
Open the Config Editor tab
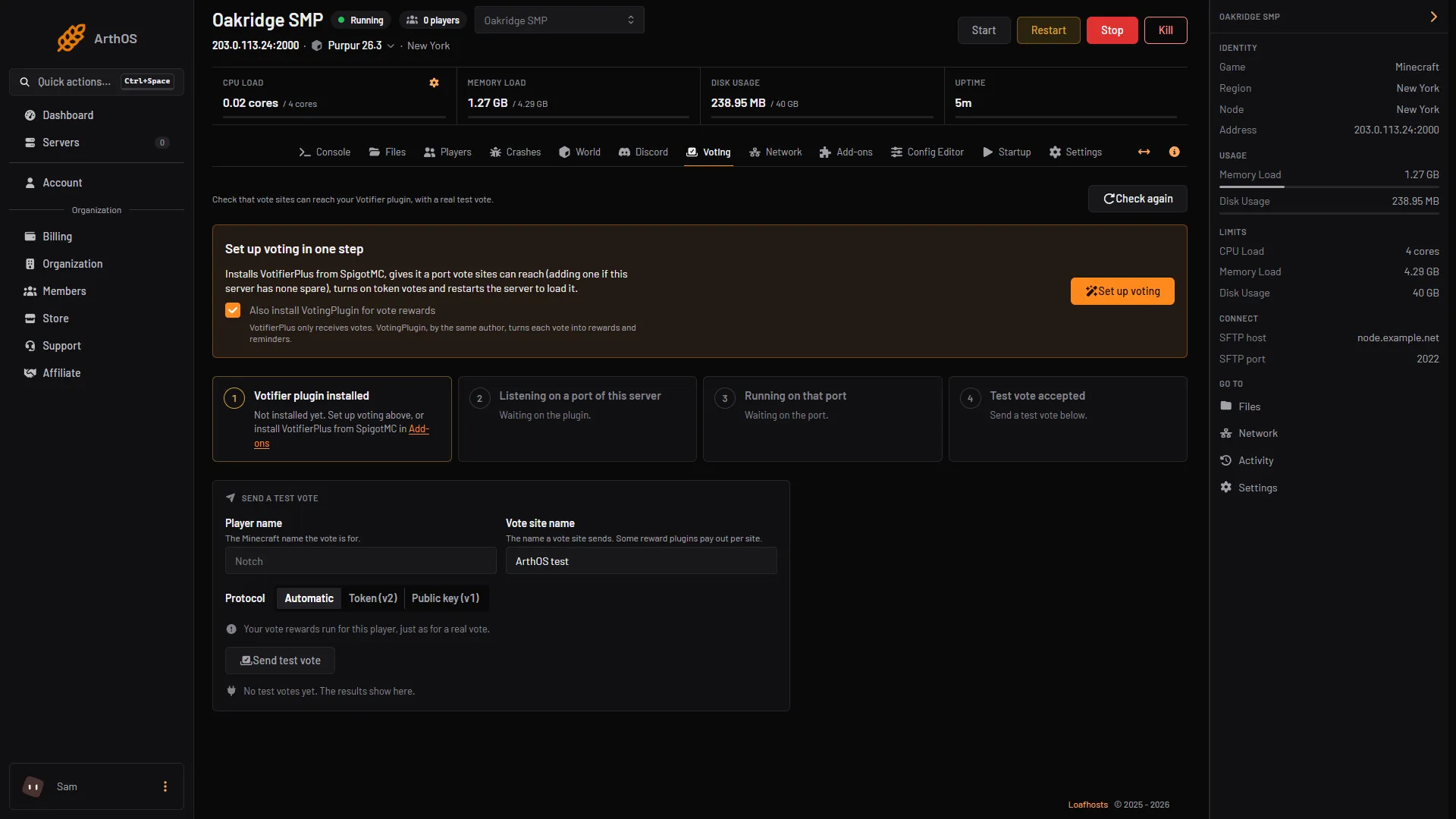click(x=927, y=152)
